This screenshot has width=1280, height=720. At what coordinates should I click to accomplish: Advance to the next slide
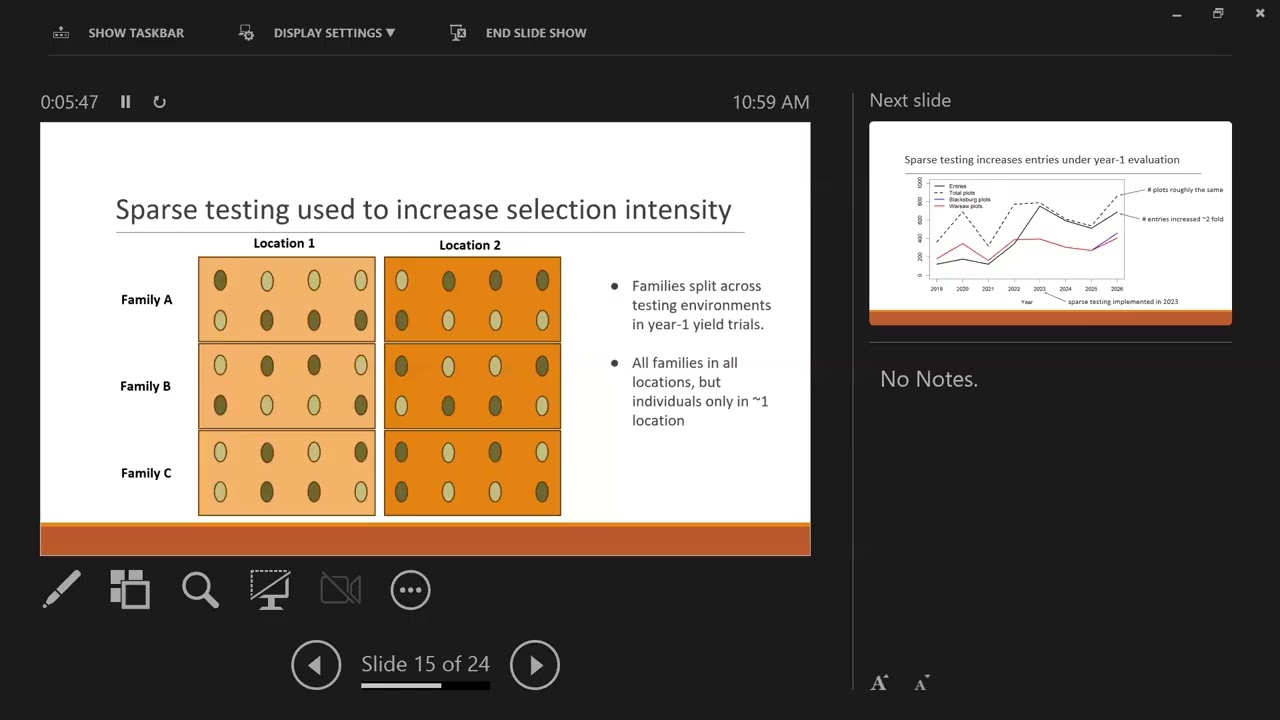535,665
